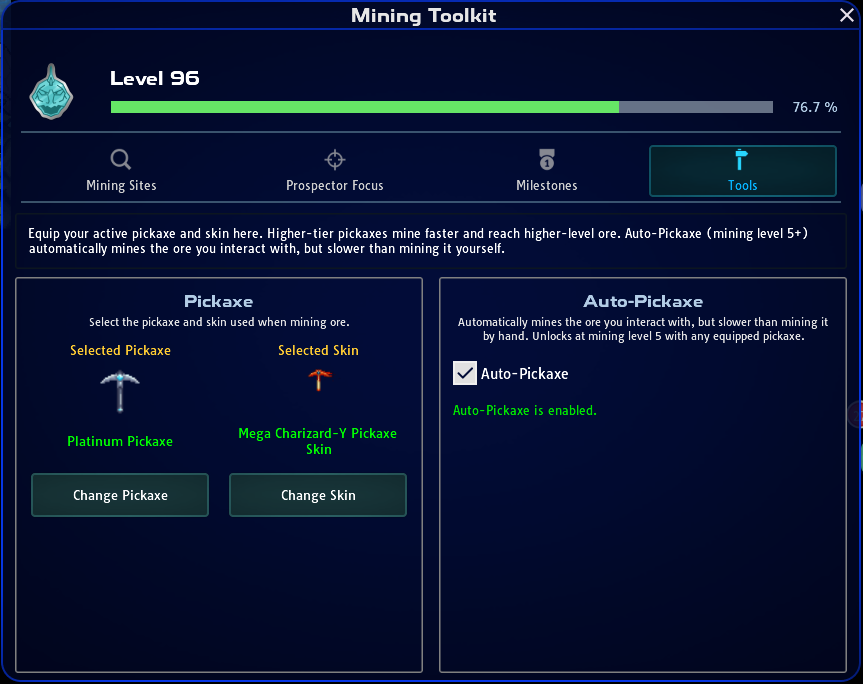Viewport: 863px width, 684px height.
Task: Click the crosshair Prospector Focus icon
Action: (335, 160)
